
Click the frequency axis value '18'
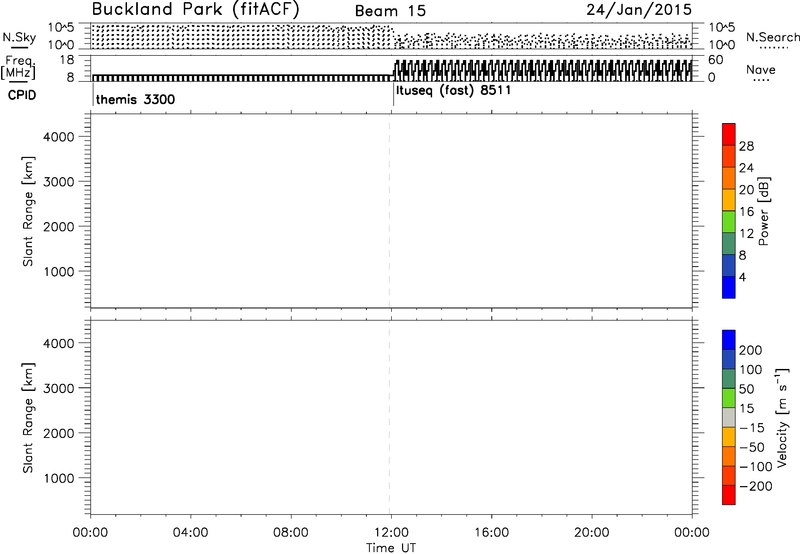point(67,60)
